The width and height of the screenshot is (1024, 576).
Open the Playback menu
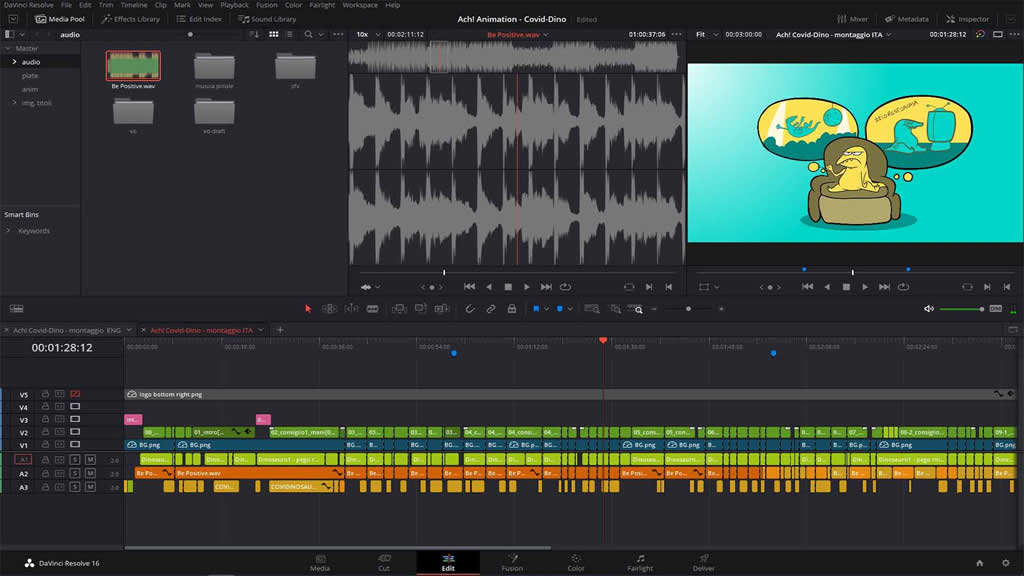(234, 5)
